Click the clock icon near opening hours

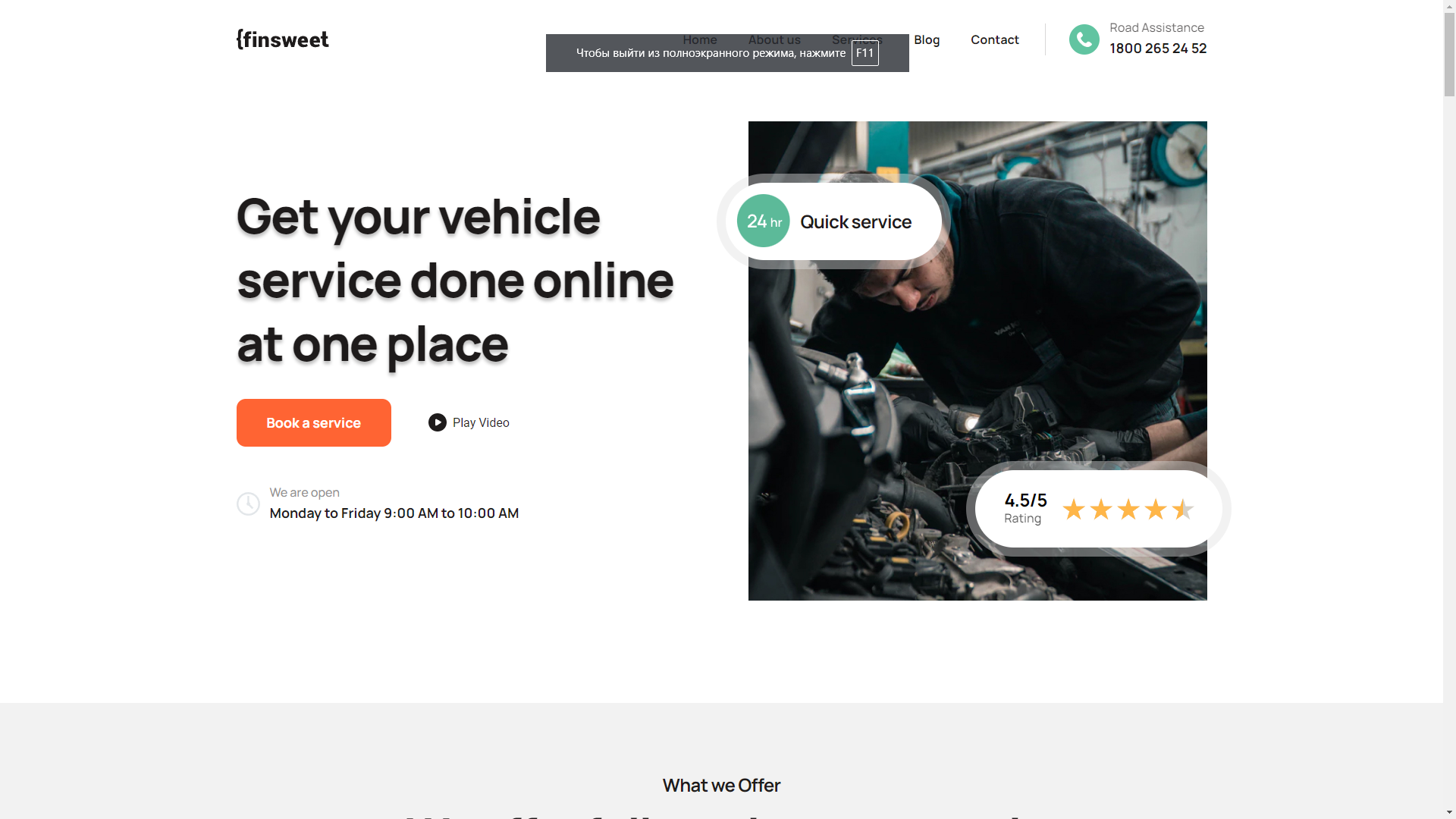(x=248, y=504)
